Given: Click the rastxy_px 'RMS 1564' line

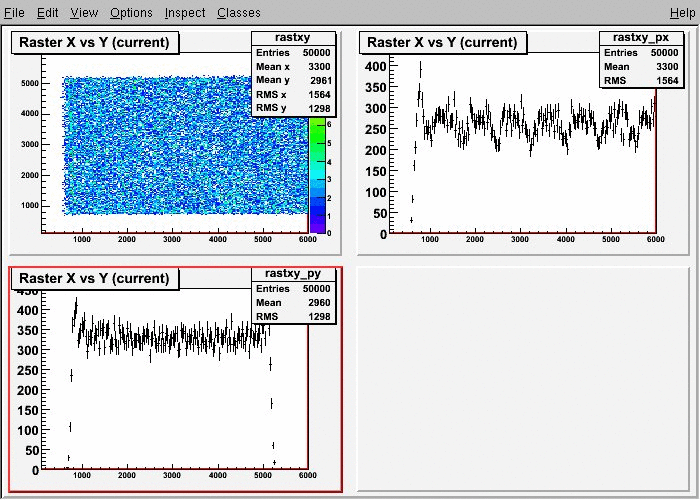Looking at the screenshot, I should (x=641, y=80).
